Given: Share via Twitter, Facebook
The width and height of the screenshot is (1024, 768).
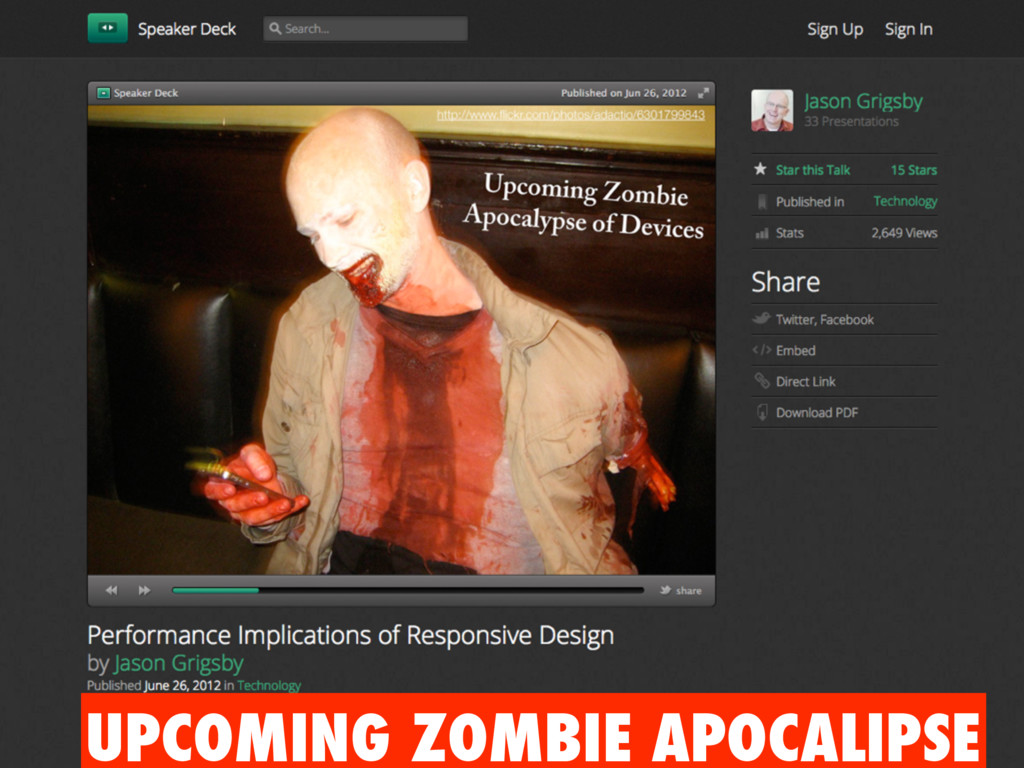Looking at the screenshot, I should (x=824, y=319).
